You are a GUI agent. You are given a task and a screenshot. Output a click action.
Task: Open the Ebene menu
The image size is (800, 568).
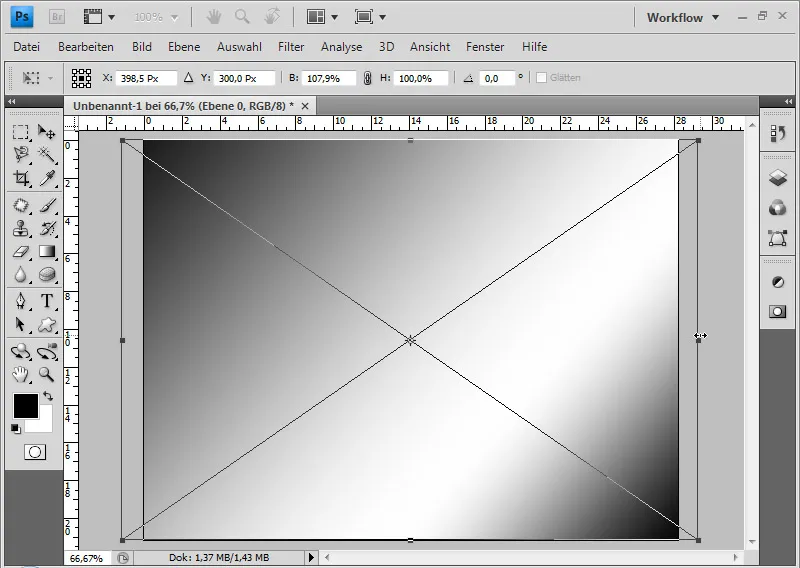(184, 47)
